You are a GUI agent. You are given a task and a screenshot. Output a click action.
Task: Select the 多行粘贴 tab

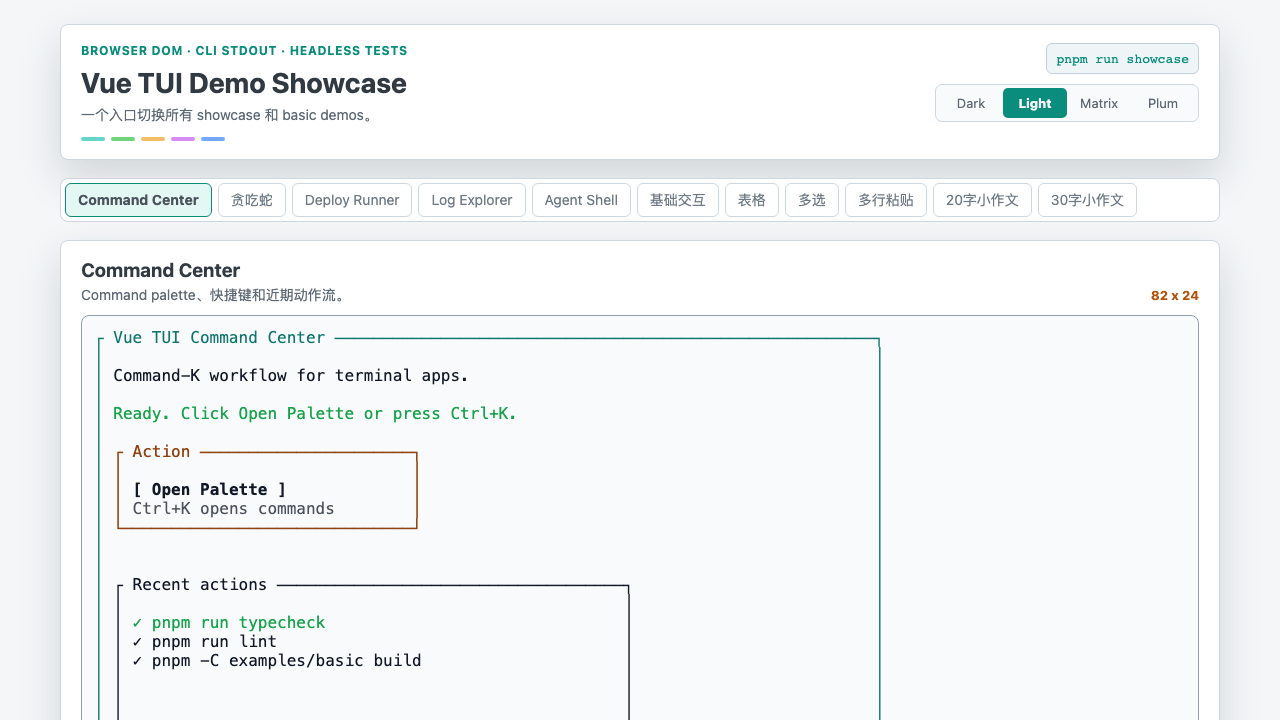[x=886, y=200]
